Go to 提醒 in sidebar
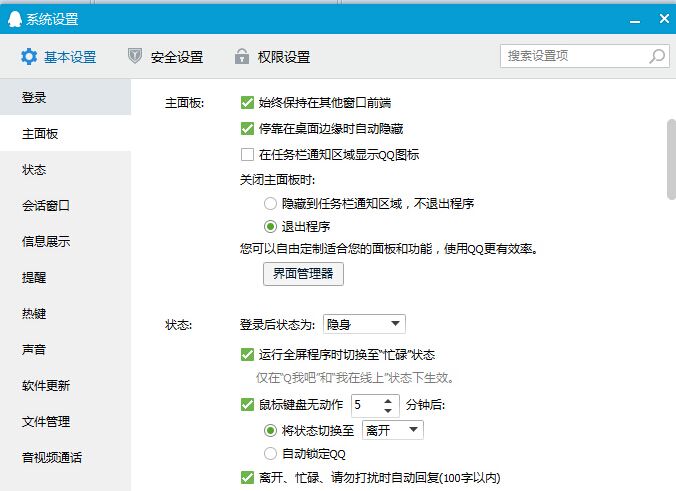 click(x=66, y=278)
